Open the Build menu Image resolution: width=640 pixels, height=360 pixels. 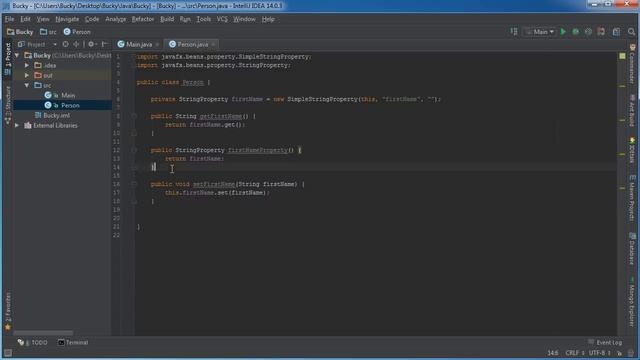click(x=167, y=19)
